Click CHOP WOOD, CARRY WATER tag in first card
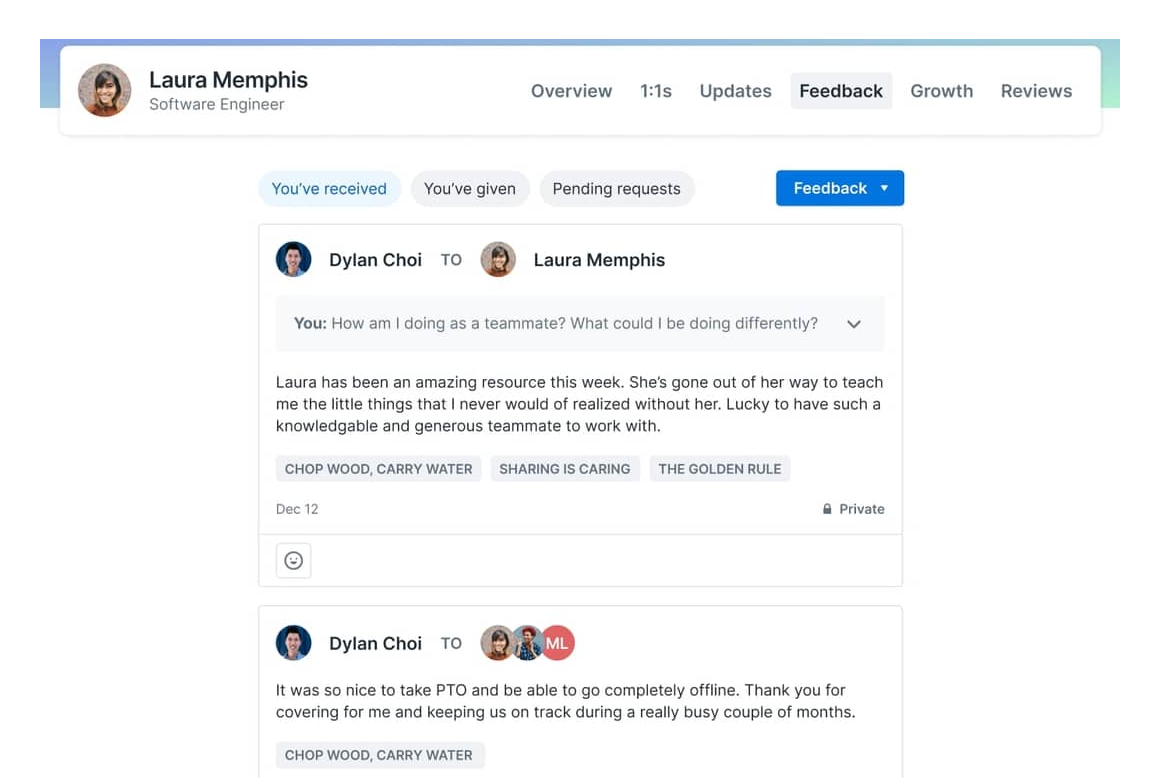 (378, 469)
